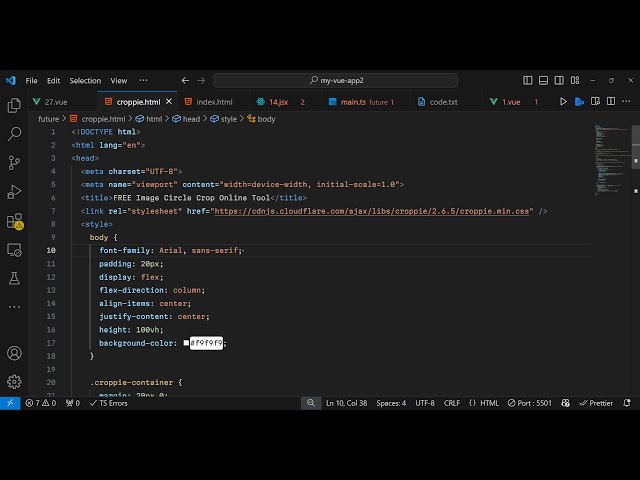Expand the additional activity bar views ellipsis
Screen dimensions: 640x480
coord(143,80)
